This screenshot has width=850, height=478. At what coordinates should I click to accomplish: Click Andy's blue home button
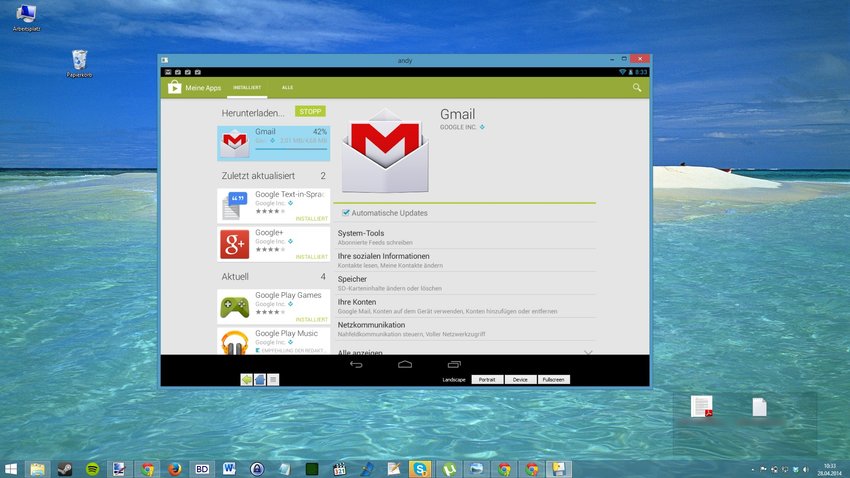[x=260, y=380]
